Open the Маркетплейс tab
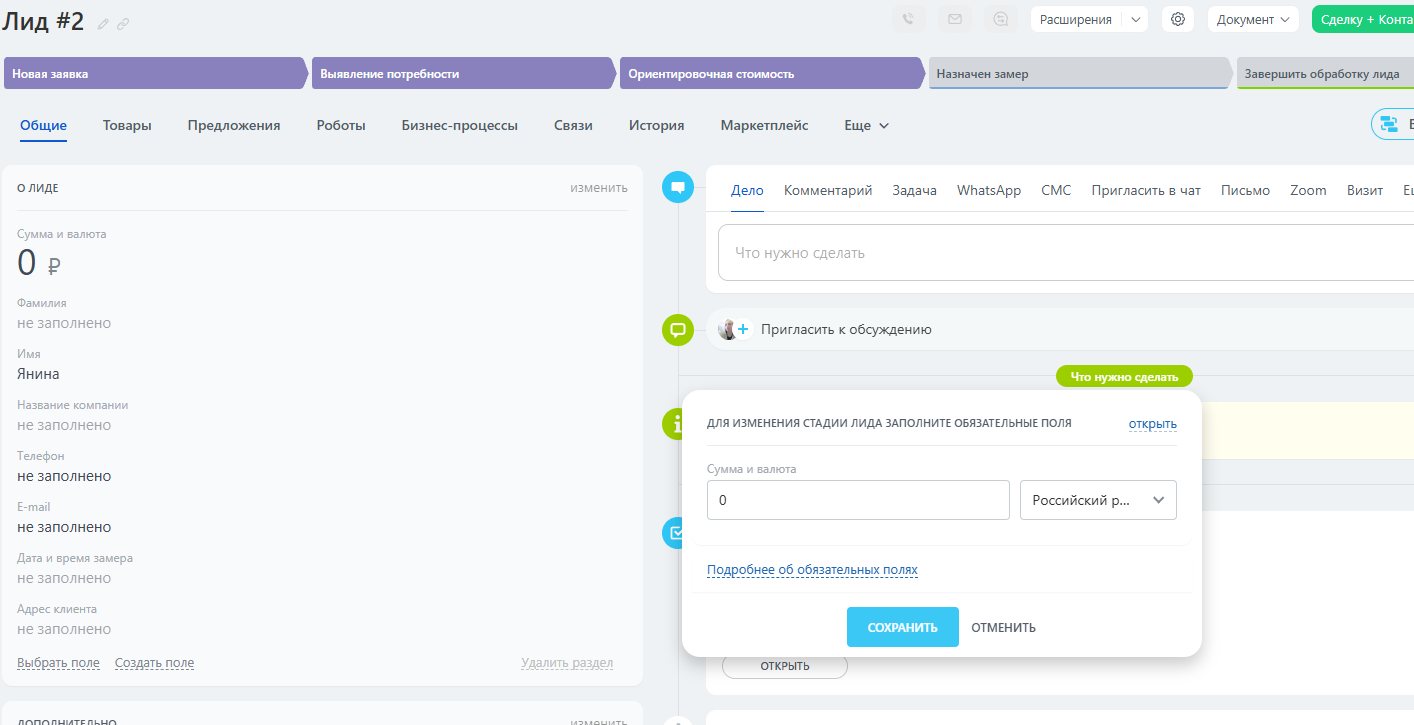The width and height of the screenshot is (1414, 725). point(765,126)
